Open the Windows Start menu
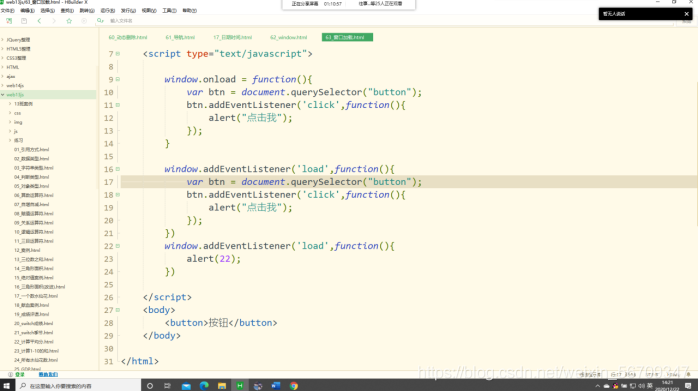 pos(7,386)
